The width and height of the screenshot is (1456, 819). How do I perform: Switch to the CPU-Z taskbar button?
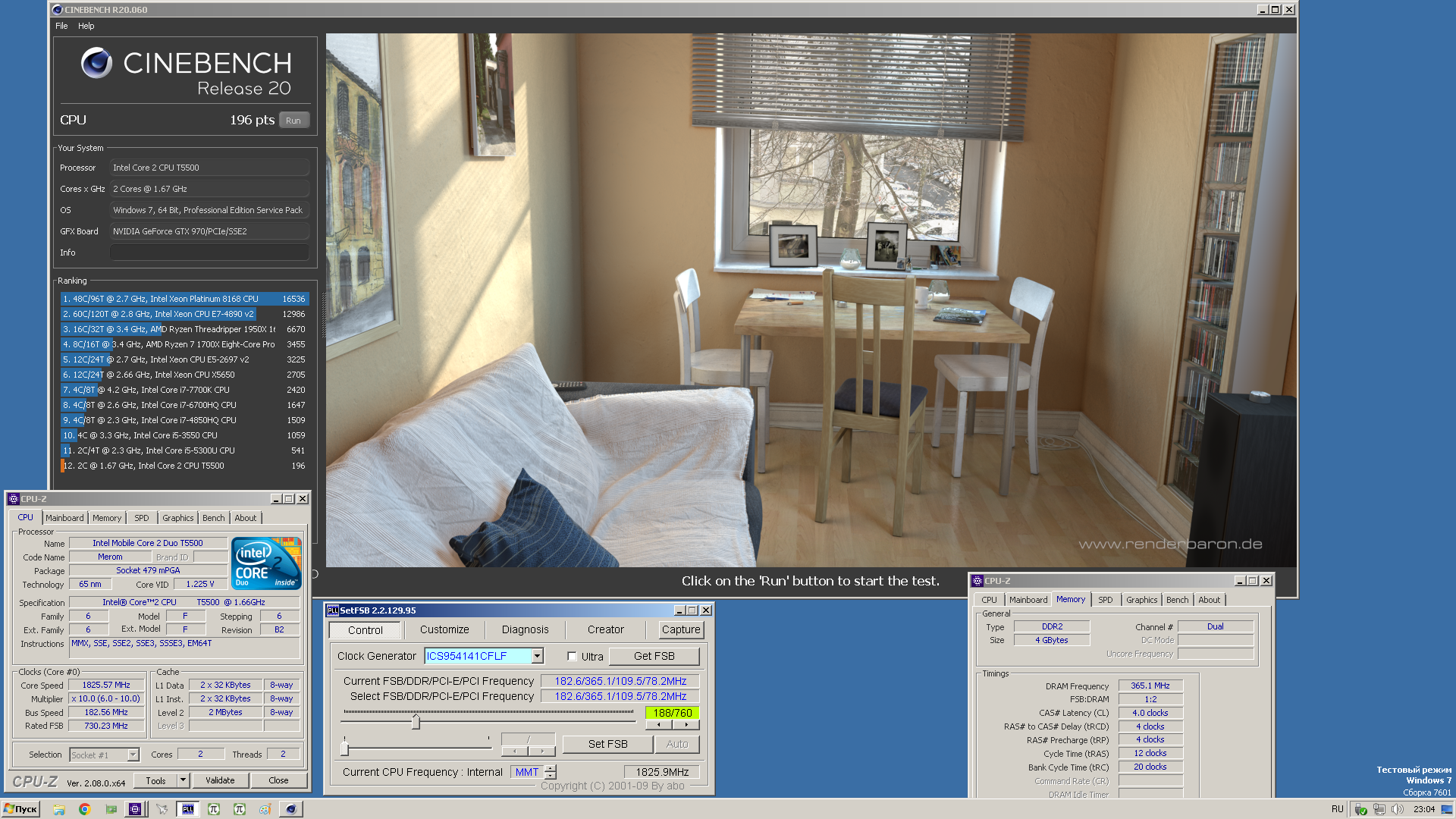click(135, 809)
